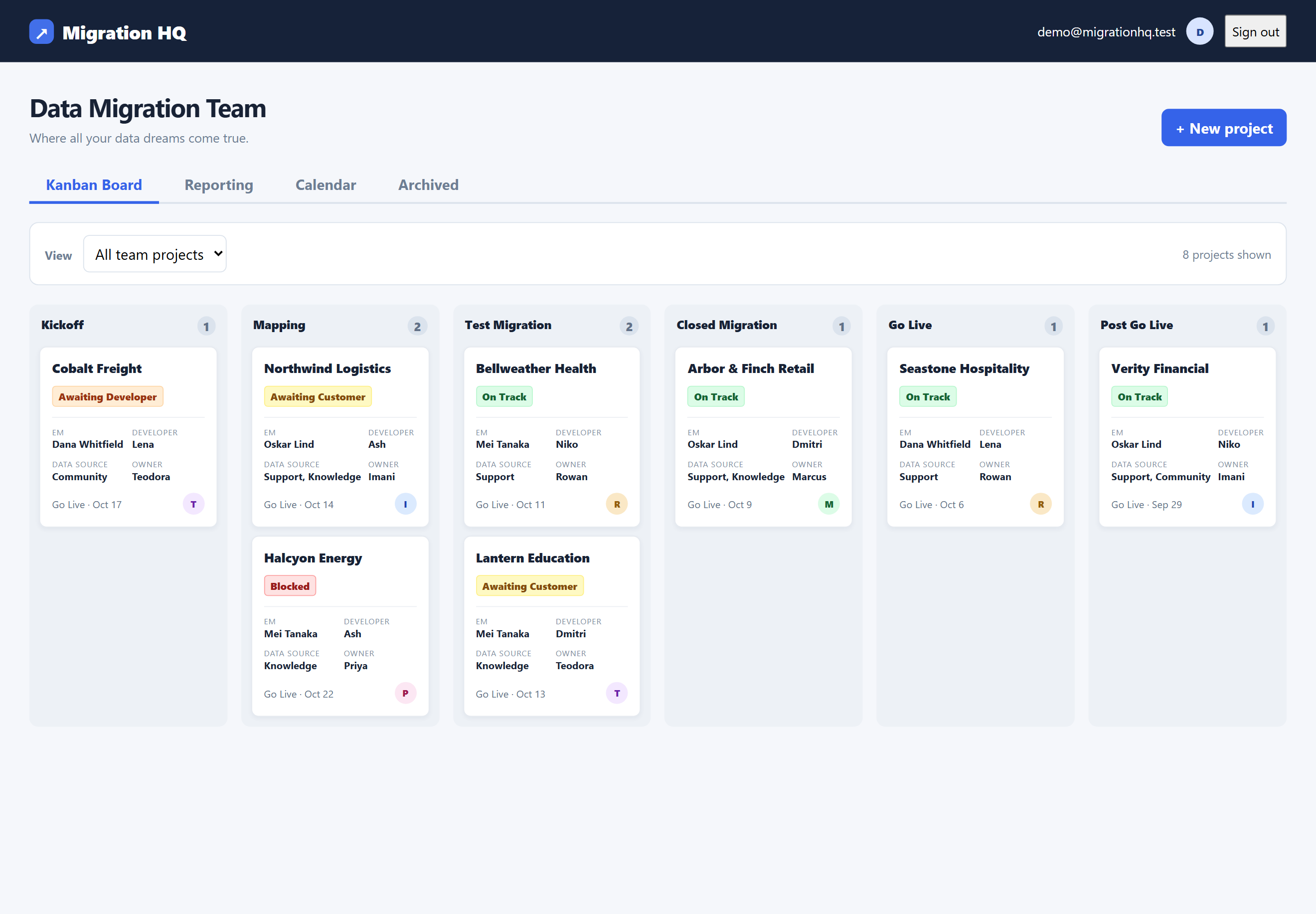Click the Closed Migration column header
This screenshot has width=1316, height=914.
coord(726,325)
